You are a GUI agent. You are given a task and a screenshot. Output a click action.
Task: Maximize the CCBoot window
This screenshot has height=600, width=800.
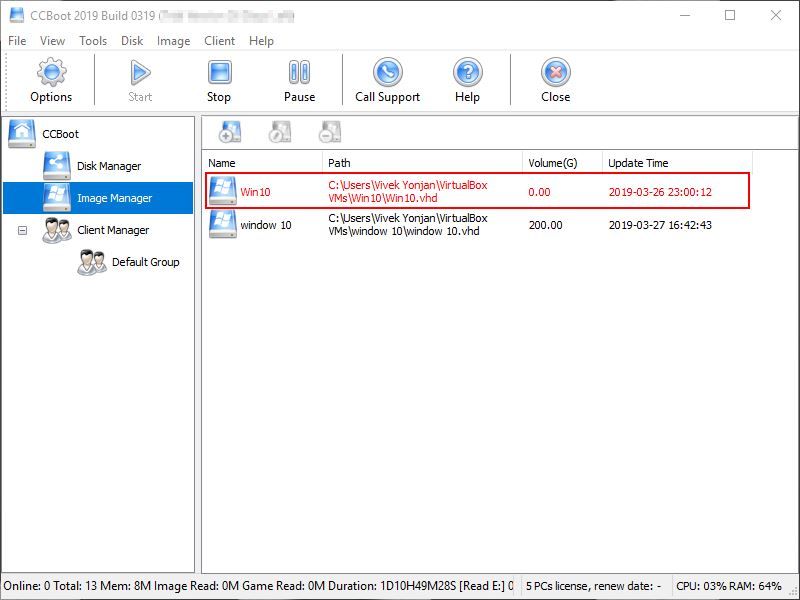730,15
